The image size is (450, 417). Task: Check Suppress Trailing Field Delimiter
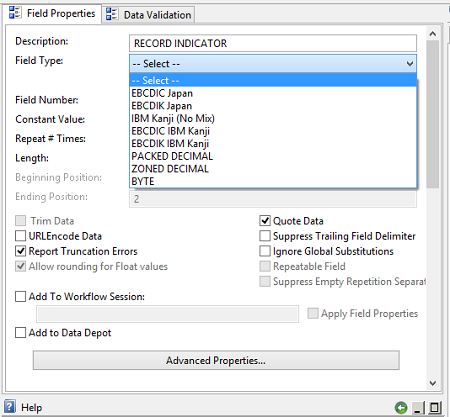pyautogui.click(x=265, y=236)
